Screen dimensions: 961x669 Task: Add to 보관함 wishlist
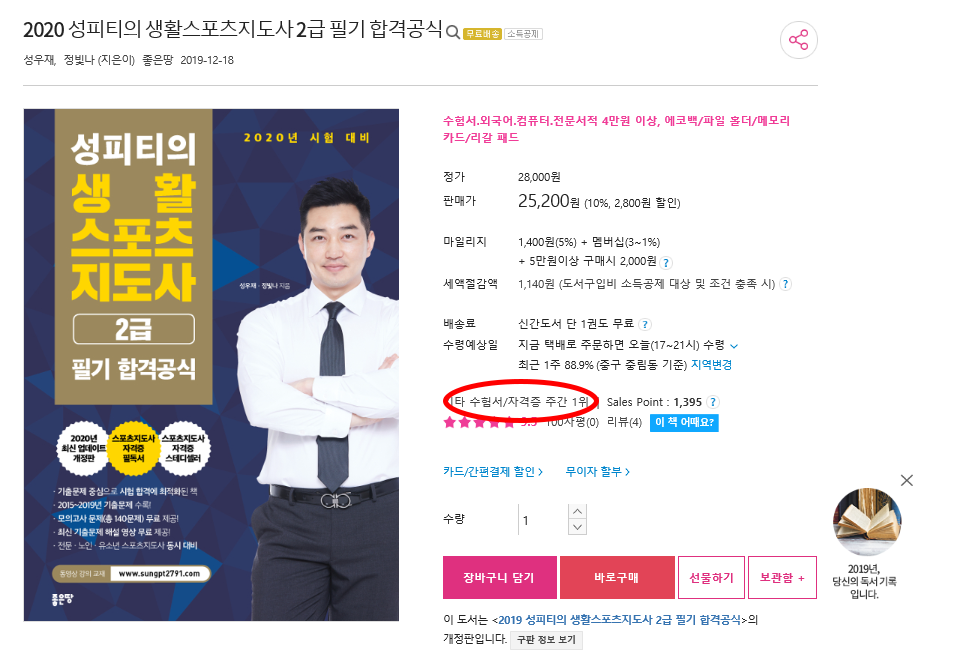coord(782,578)
